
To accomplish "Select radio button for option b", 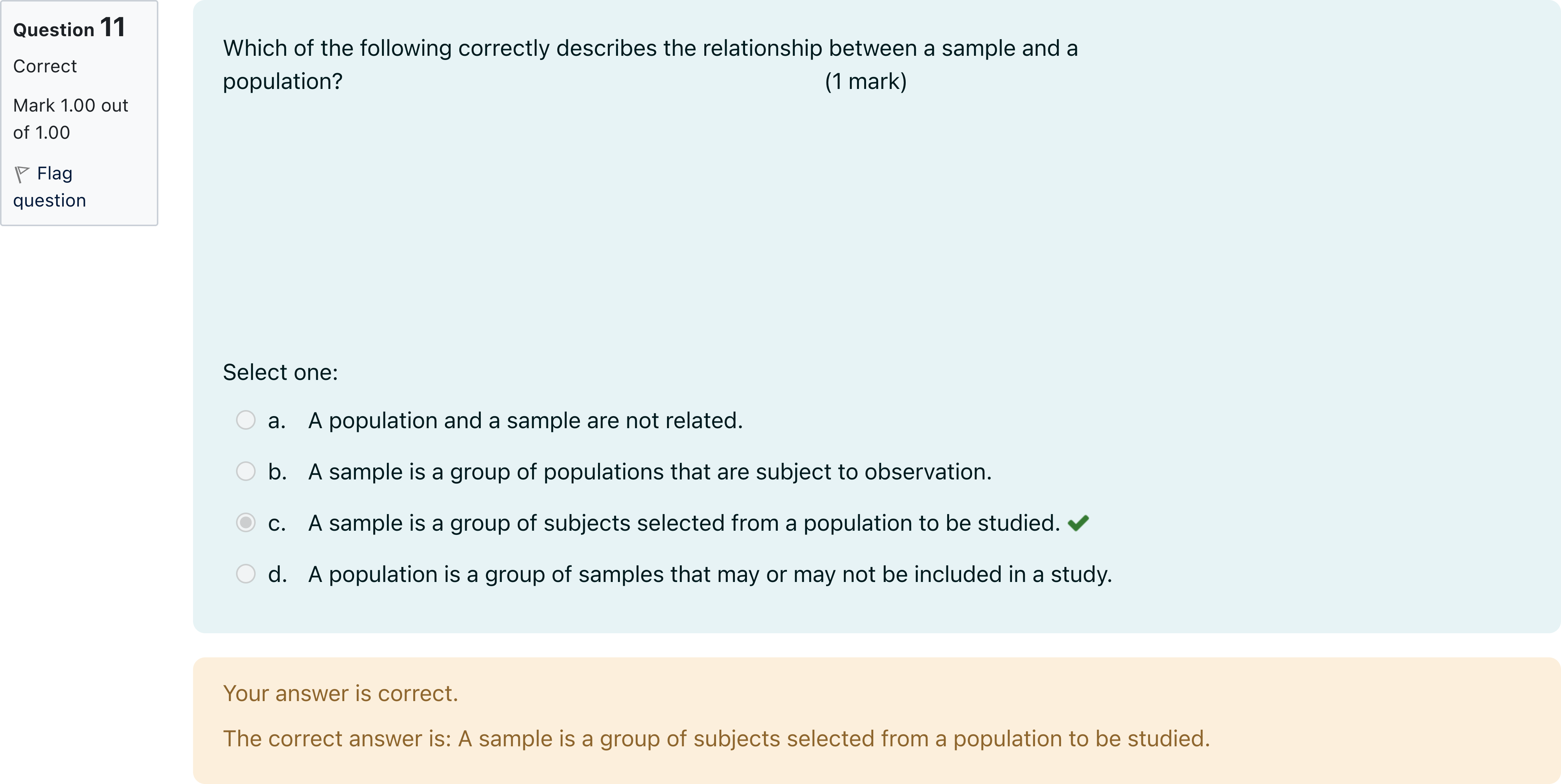I will point(245,472).
